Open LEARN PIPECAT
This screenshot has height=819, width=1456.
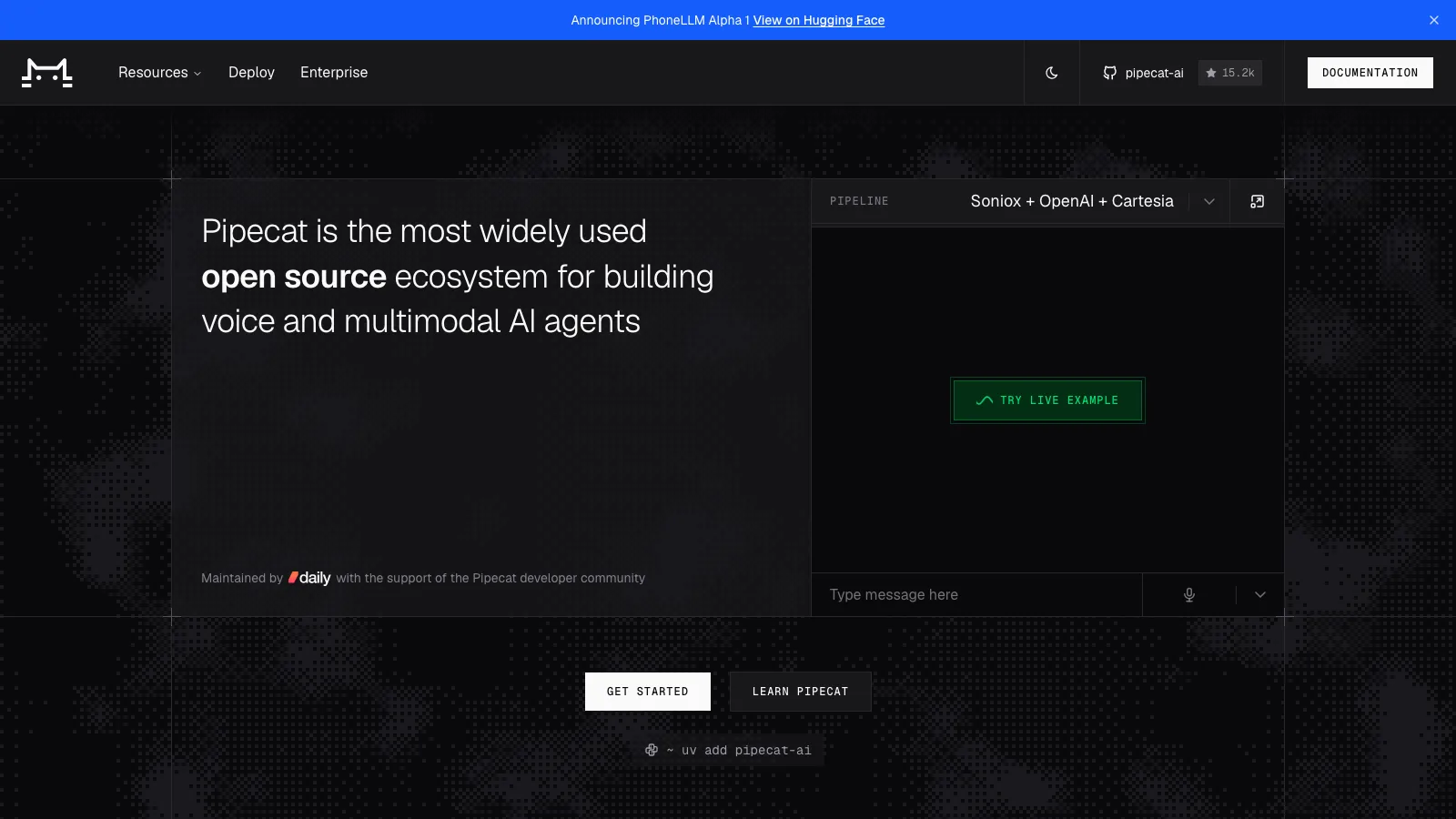[800, 692]
